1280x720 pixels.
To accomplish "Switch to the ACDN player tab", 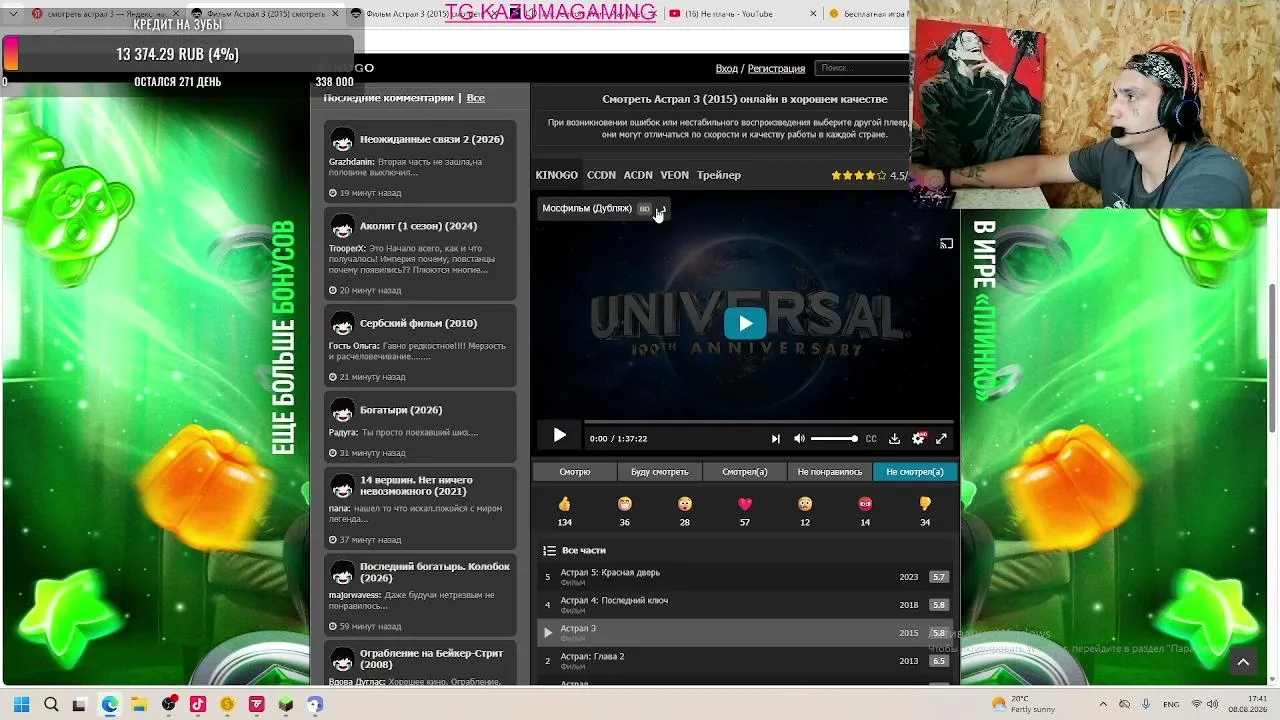I will click(x=638, y=175).
